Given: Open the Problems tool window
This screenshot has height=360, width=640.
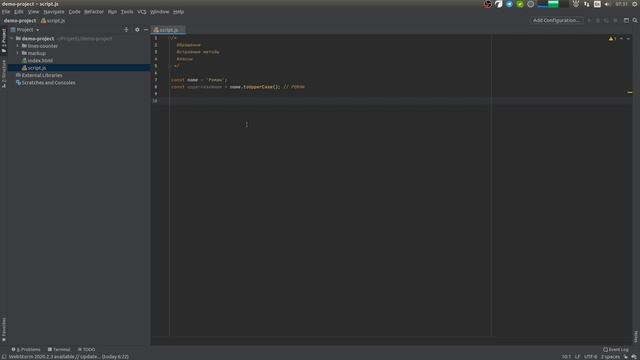Looking at the screenshot, I should tap(26, 349).
